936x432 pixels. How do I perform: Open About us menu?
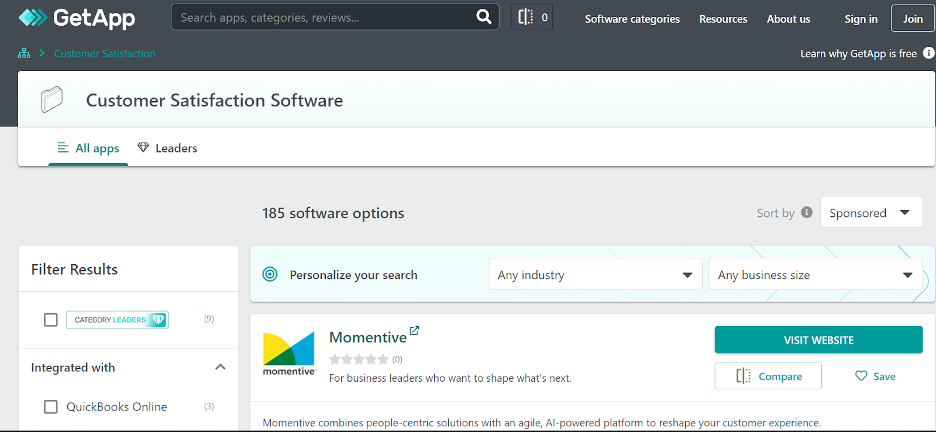coord(788,19)
